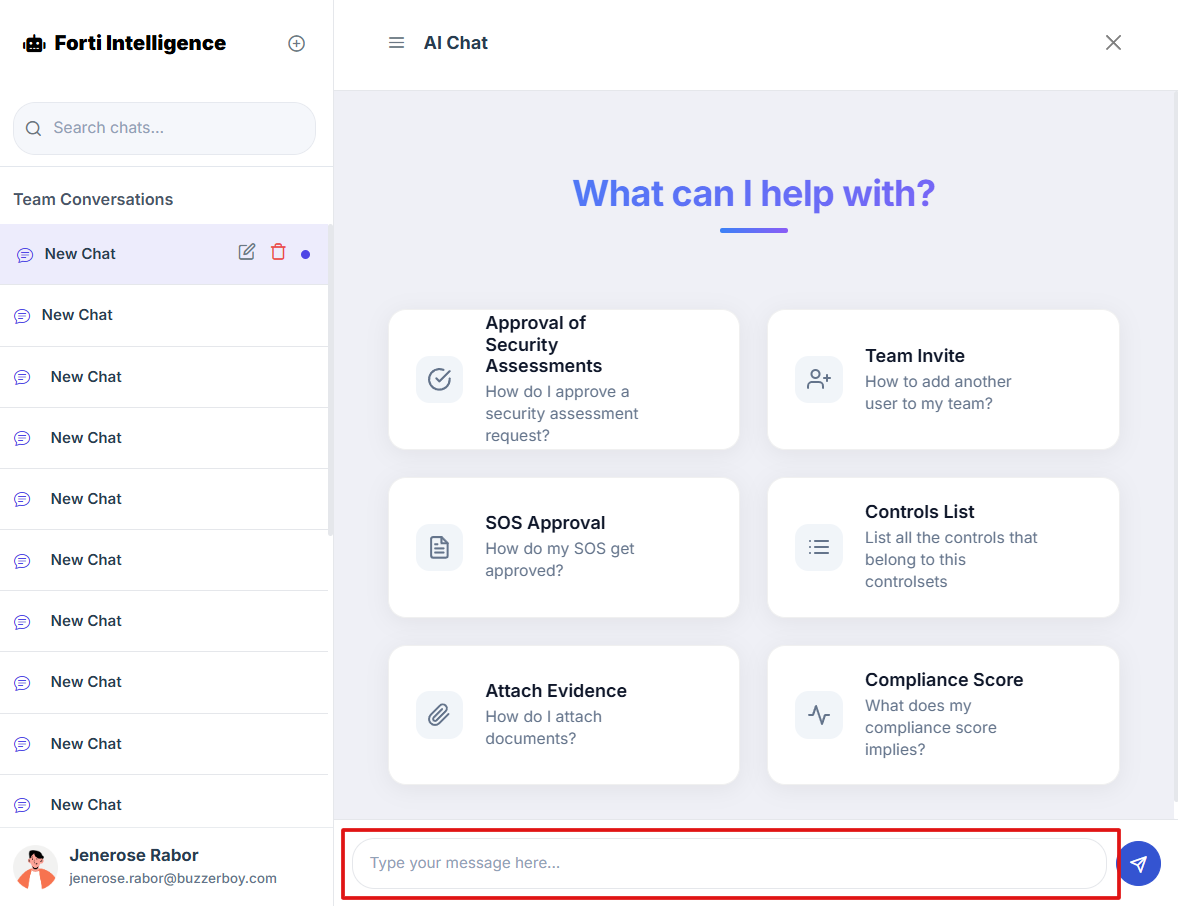
Task: Open the second New Chat conversation
Action: [x=77, y=315]
